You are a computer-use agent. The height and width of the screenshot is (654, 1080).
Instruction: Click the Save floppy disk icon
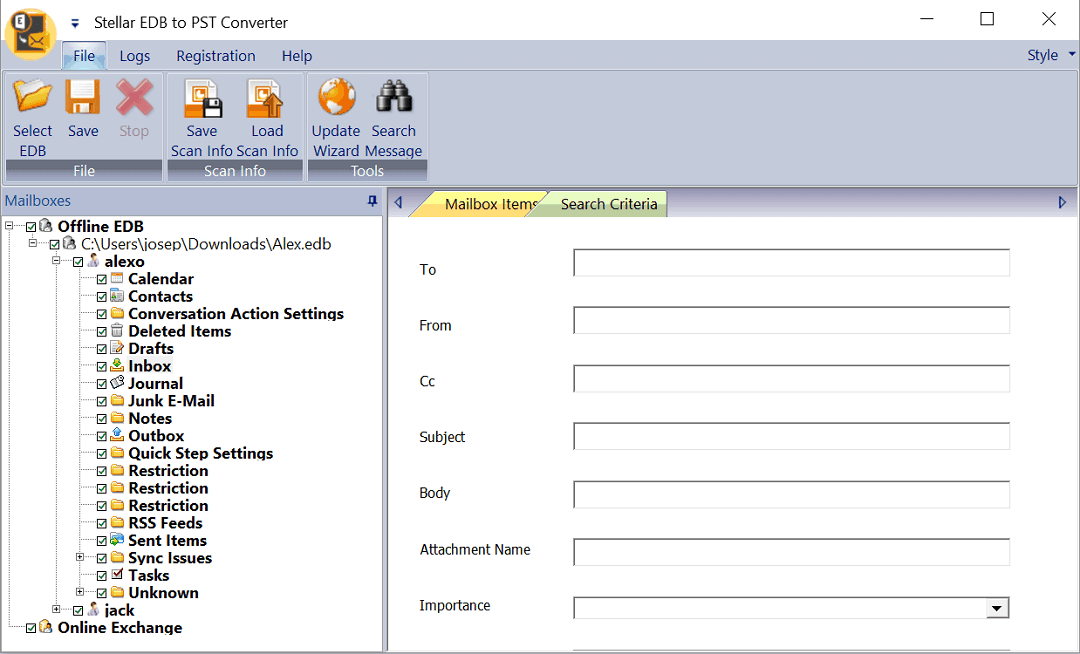click(83, 96)
